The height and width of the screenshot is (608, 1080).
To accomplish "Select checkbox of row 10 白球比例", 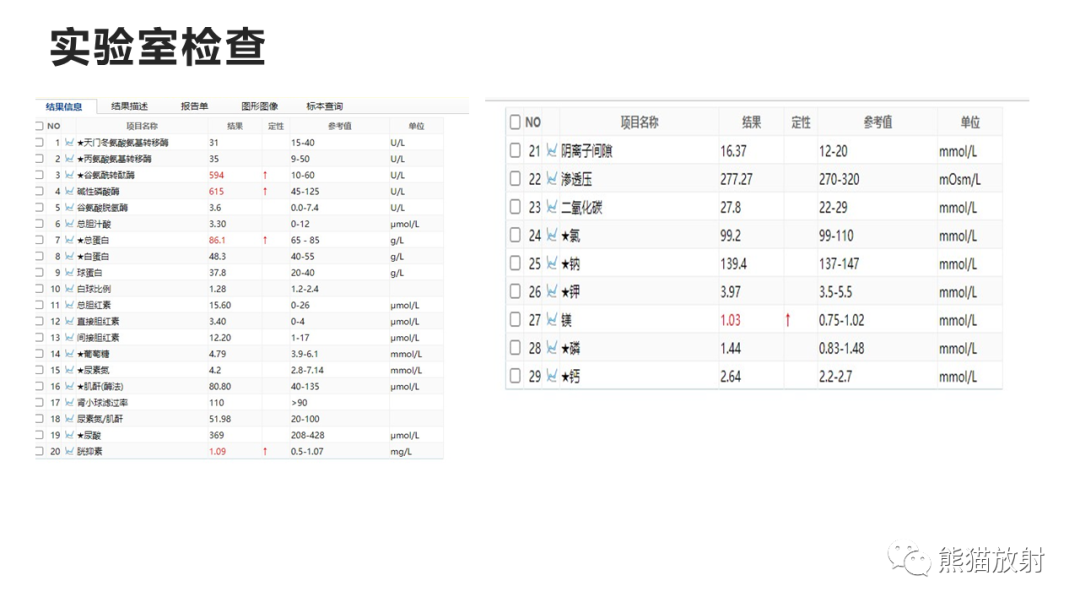I will [39, 289].
